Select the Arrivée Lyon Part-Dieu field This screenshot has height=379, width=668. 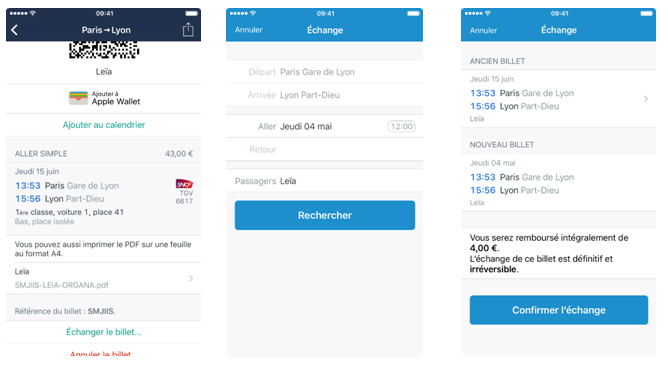[x=325, y=95]
